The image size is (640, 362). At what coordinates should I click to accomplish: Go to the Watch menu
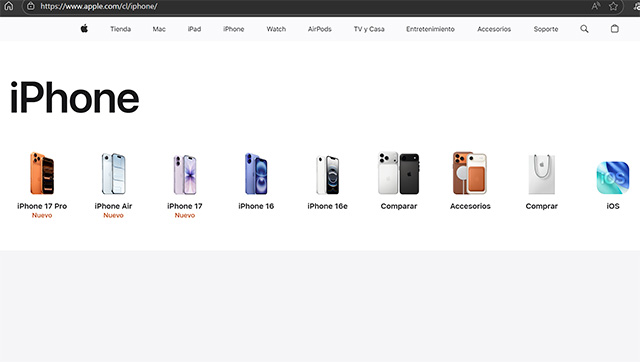[276, 29]
